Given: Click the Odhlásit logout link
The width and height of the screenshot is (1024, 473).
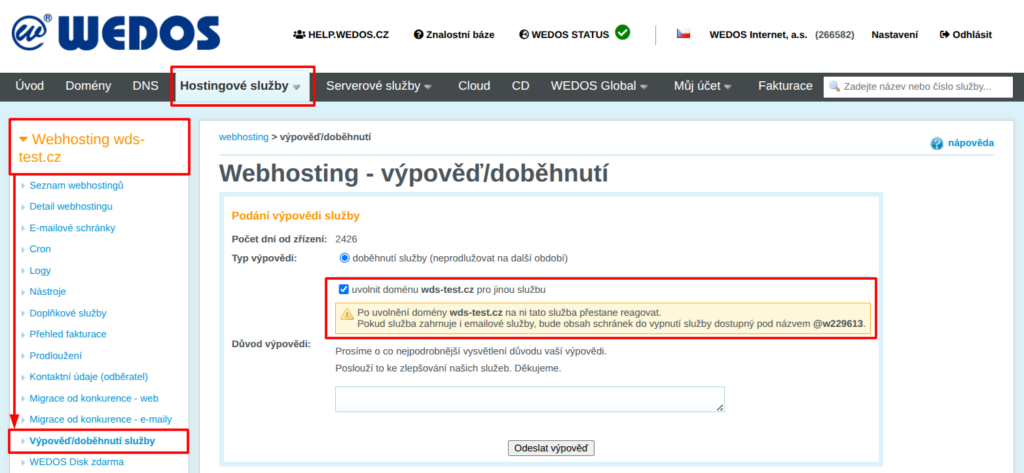Looking at the screenshot, I should point(972,35).
